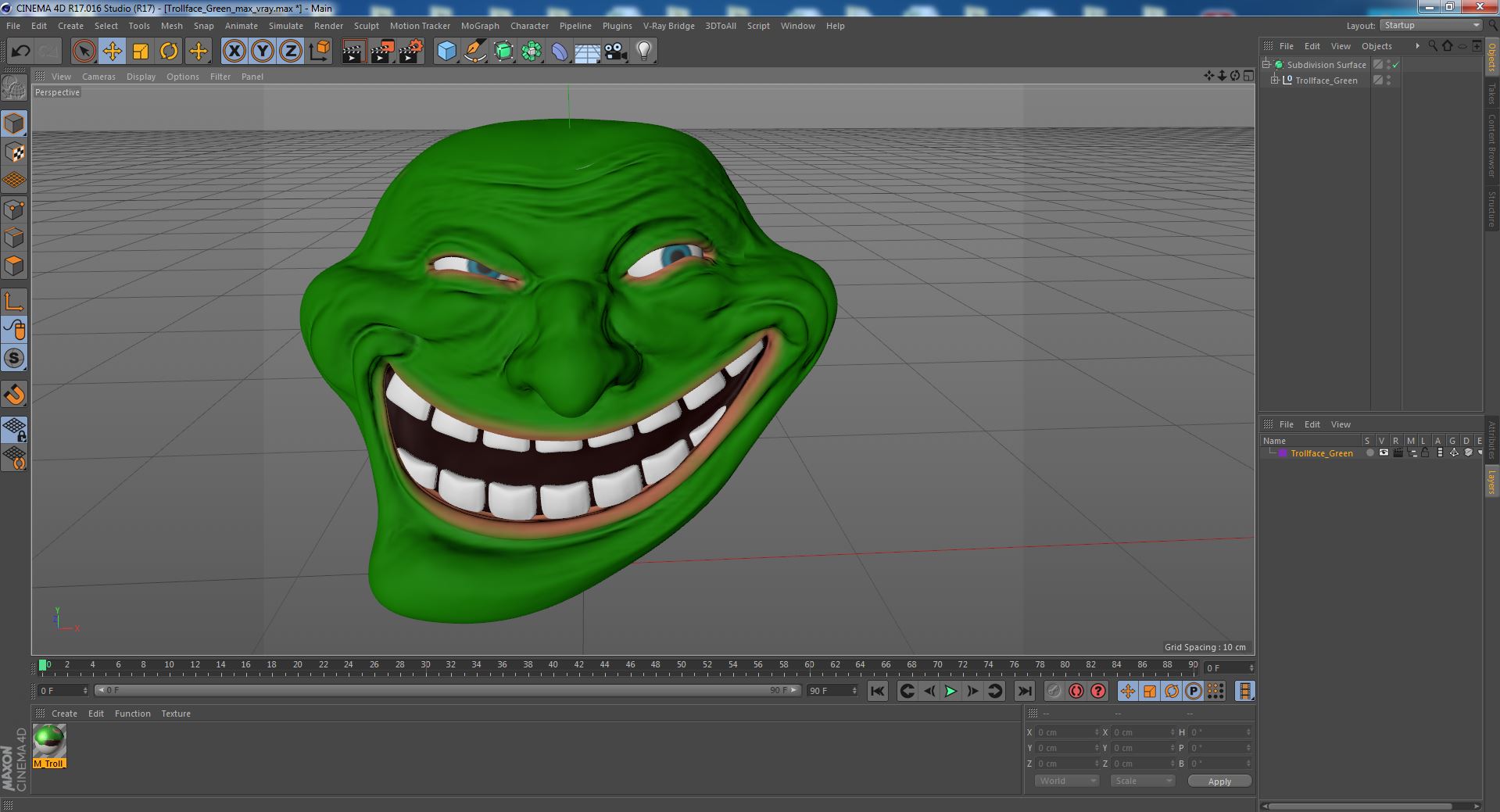Screen dimensions: 1500x812
Task: Open the spline pen tool
Action: tap(474, 52)
